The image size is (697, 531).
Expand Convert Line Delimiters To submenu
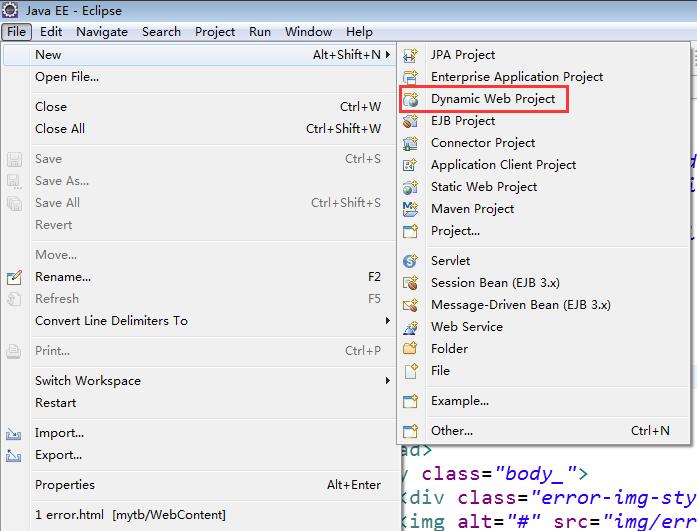coord(388,320)
